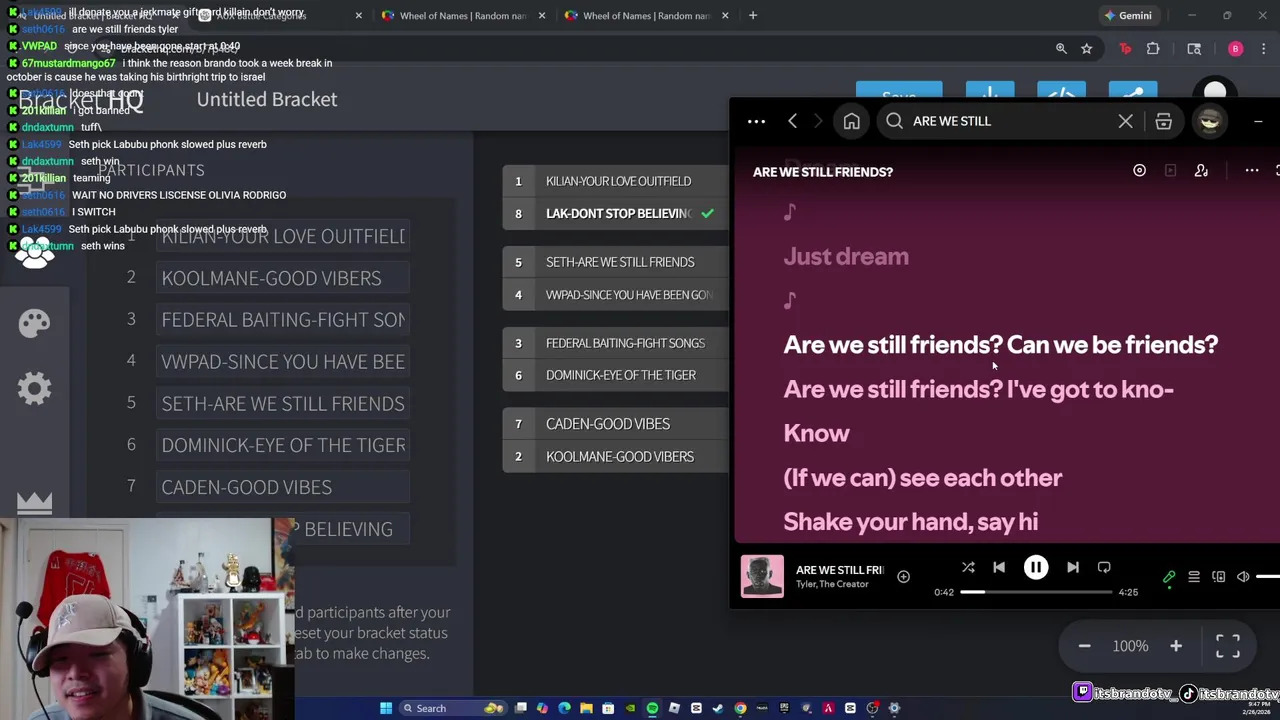This screenshot has height=720, width=1280.
Task: Open the Browse icon in Spotify search bar
Action: coord(1163,121)
